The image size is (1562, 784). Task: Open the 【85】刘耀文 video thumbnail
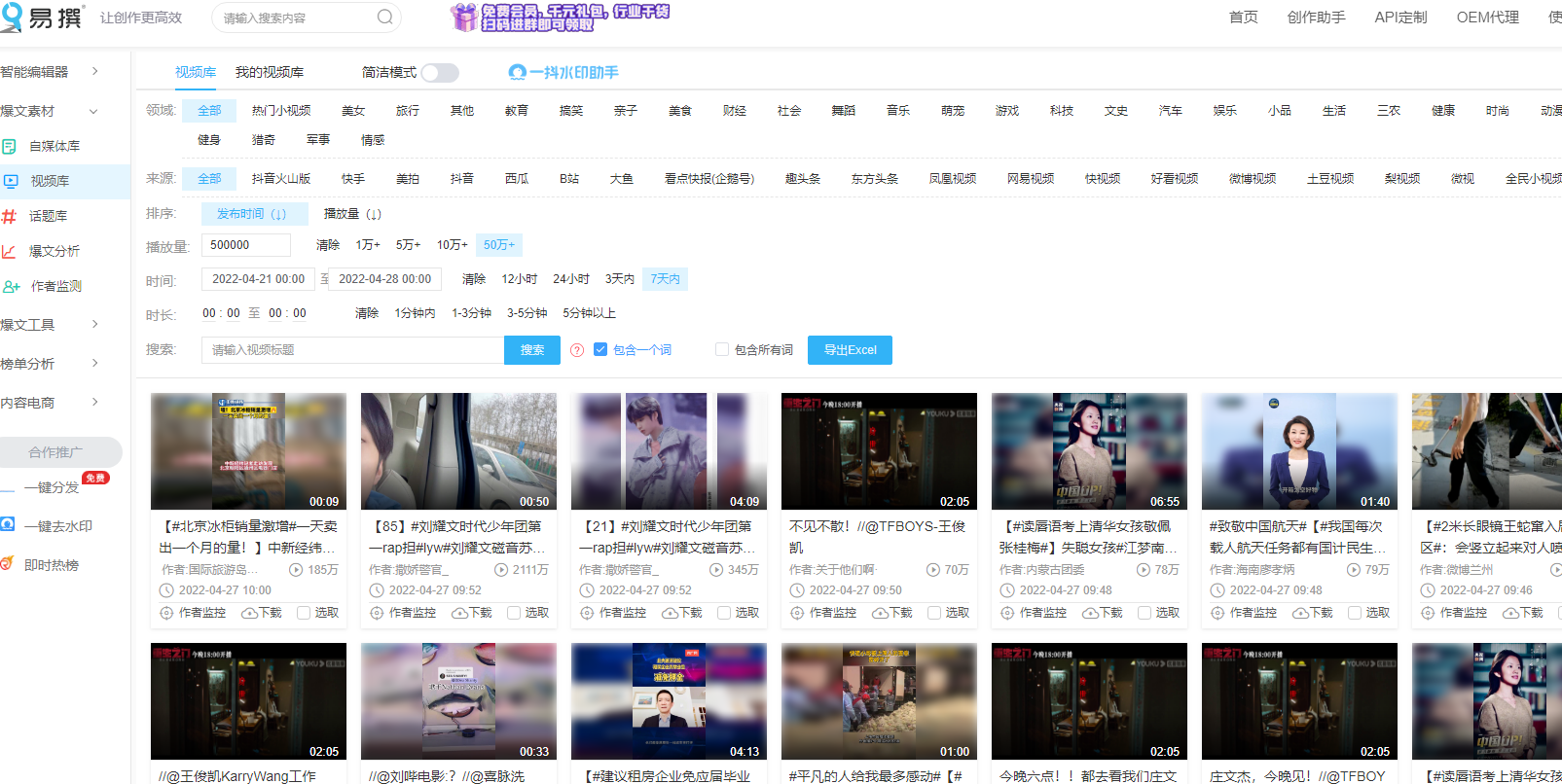458,451
